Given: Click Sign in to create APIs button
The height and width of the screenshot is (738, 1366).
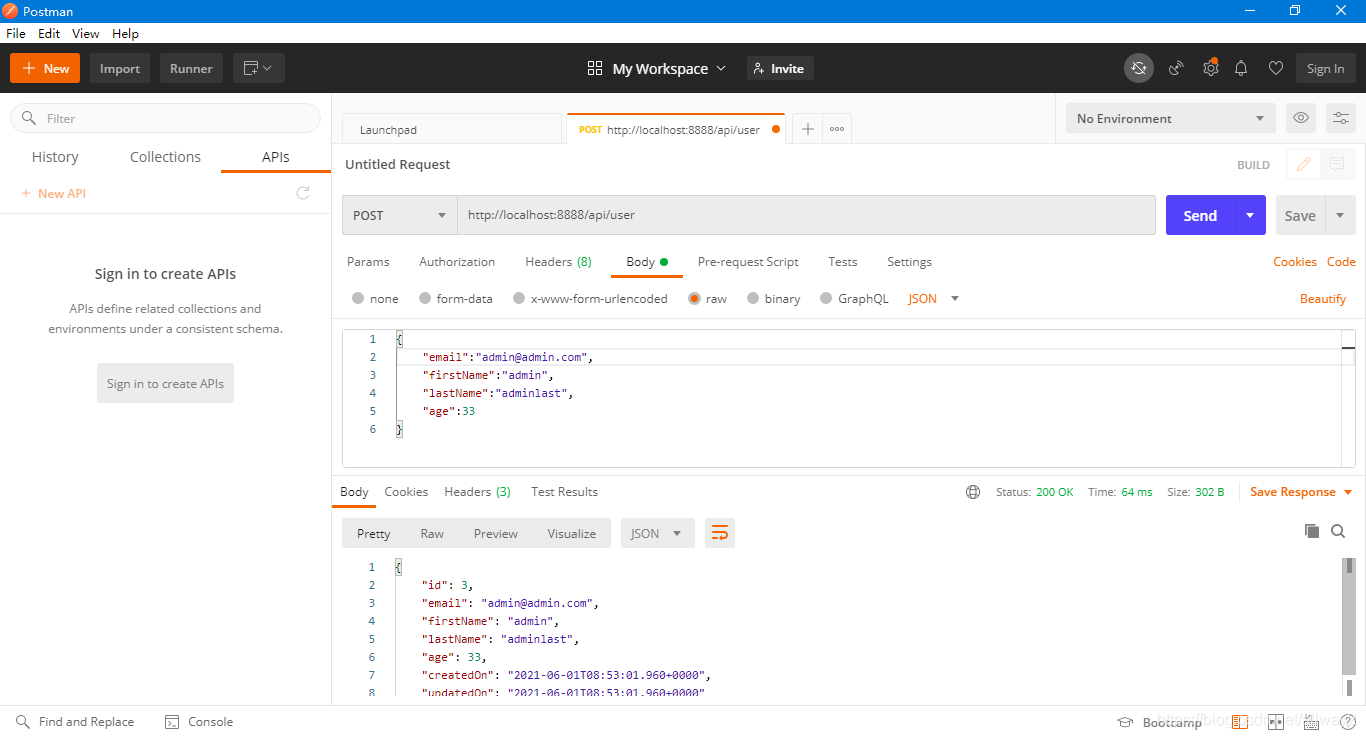Looking at the screenshot, I should point(165,383).
